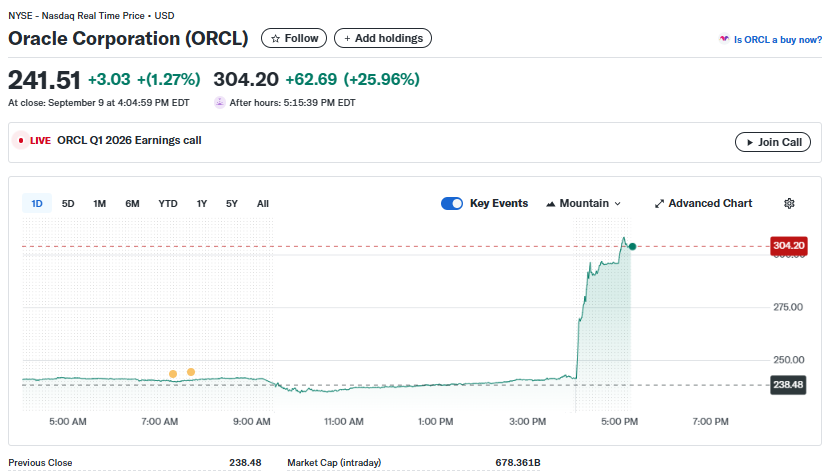Click the 238.48 previous close chart label
This screenshot has width=840, height=473.
pyautogui.click(x=788, y=385)
